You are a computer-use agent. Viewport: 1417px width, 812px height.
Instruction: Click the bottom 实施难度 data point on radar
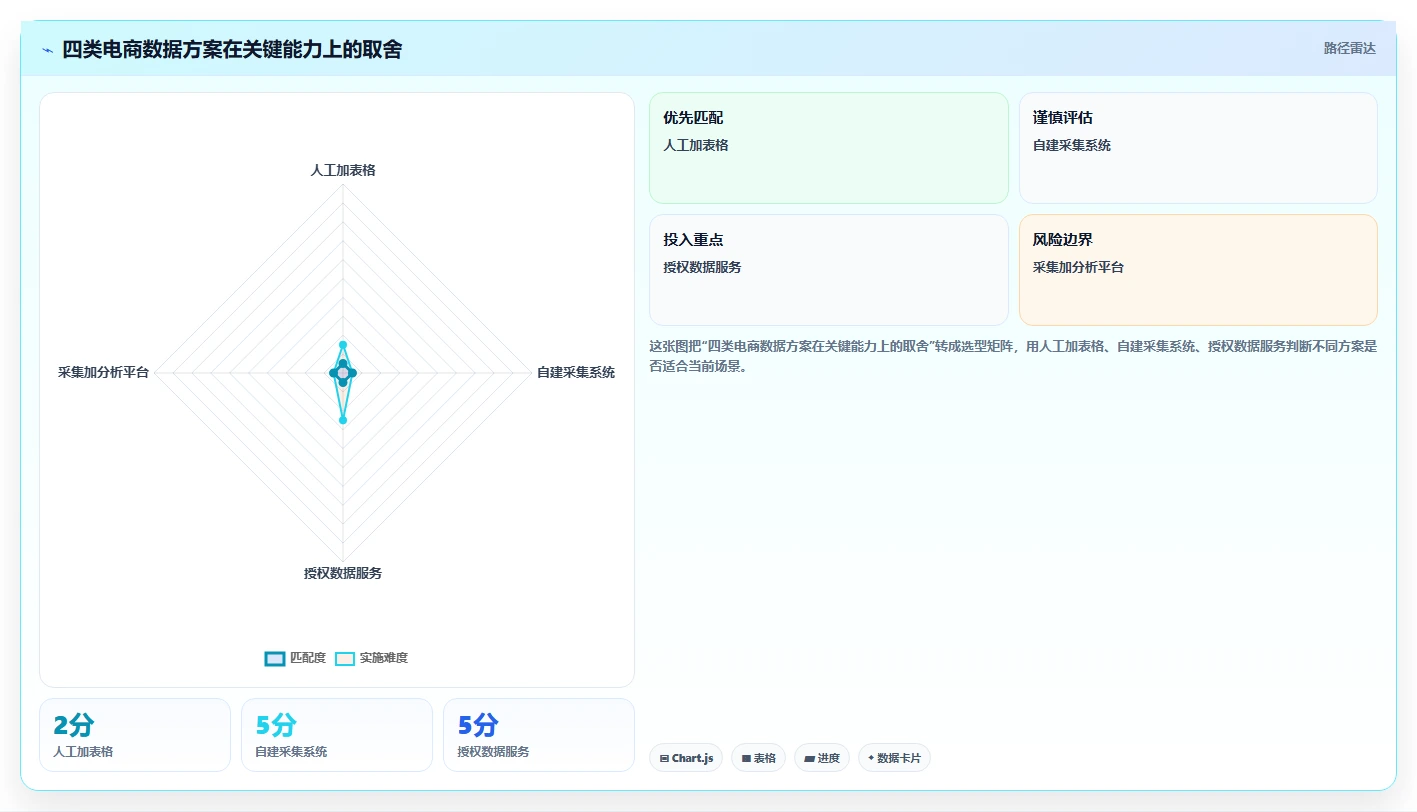click(x=343, y=420)
